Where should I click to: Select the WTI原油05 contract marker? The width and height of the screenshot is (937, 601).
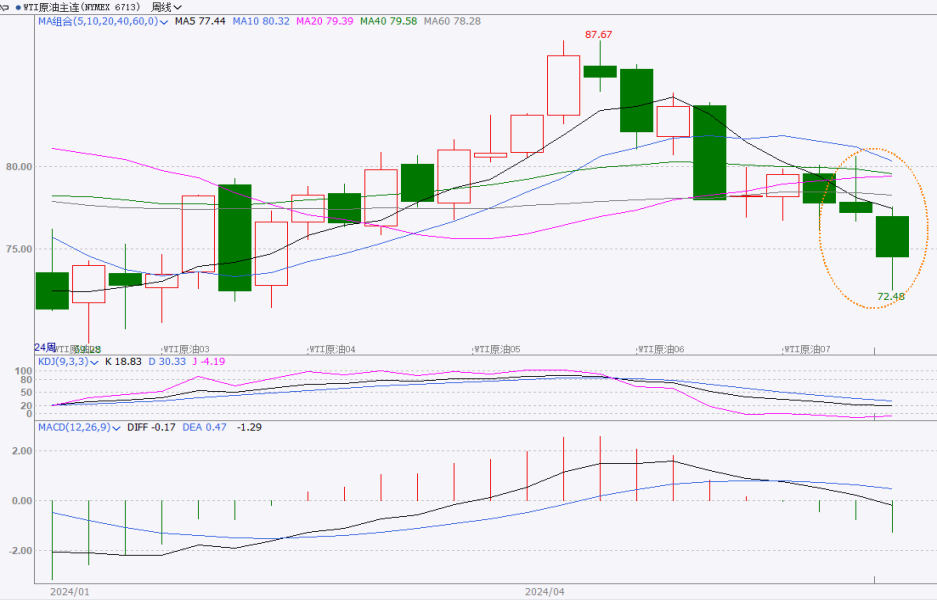tap(498, 349)
